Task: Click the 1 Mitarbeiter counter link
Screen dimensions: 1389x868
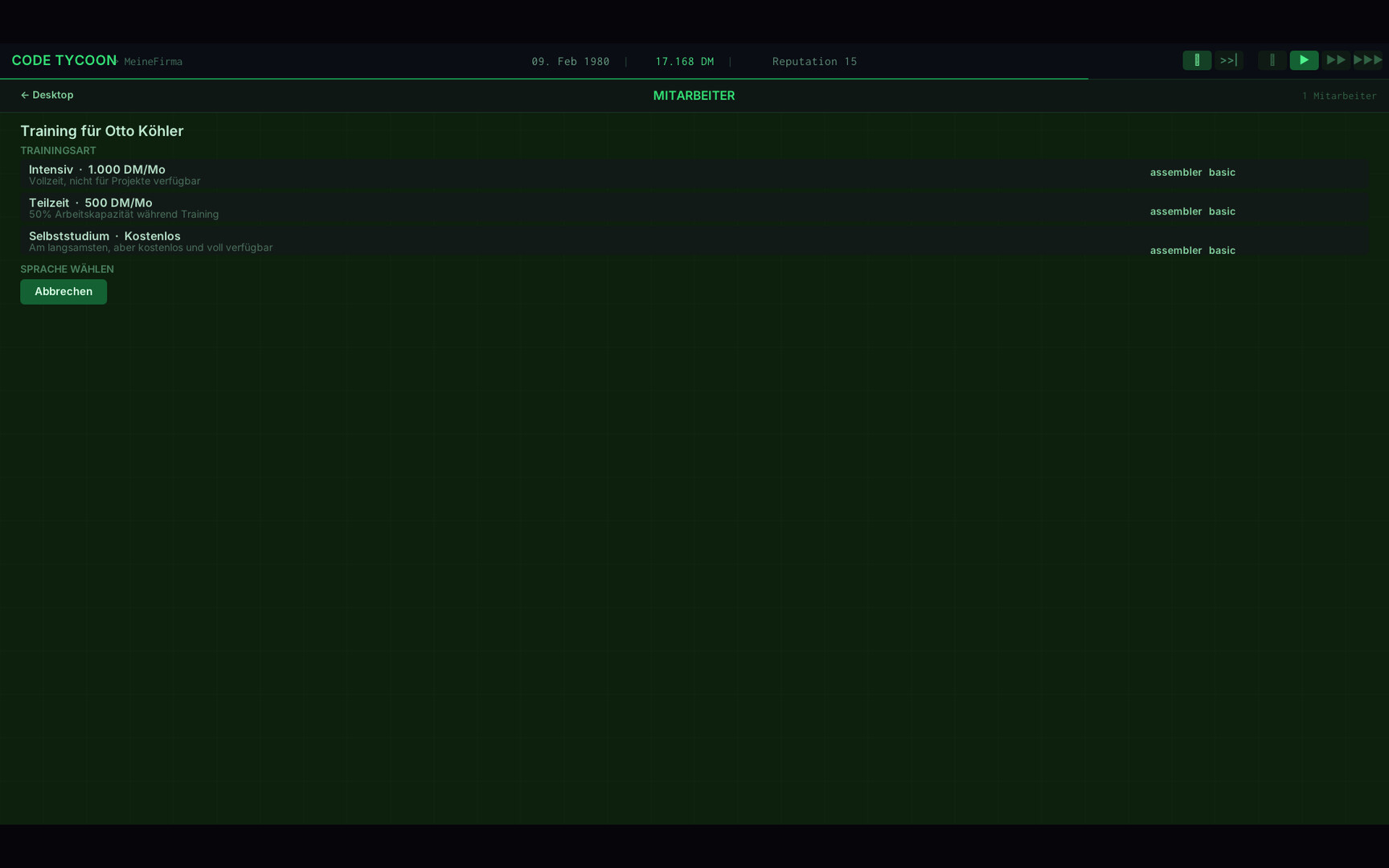Action: (x=1339, y=95)
